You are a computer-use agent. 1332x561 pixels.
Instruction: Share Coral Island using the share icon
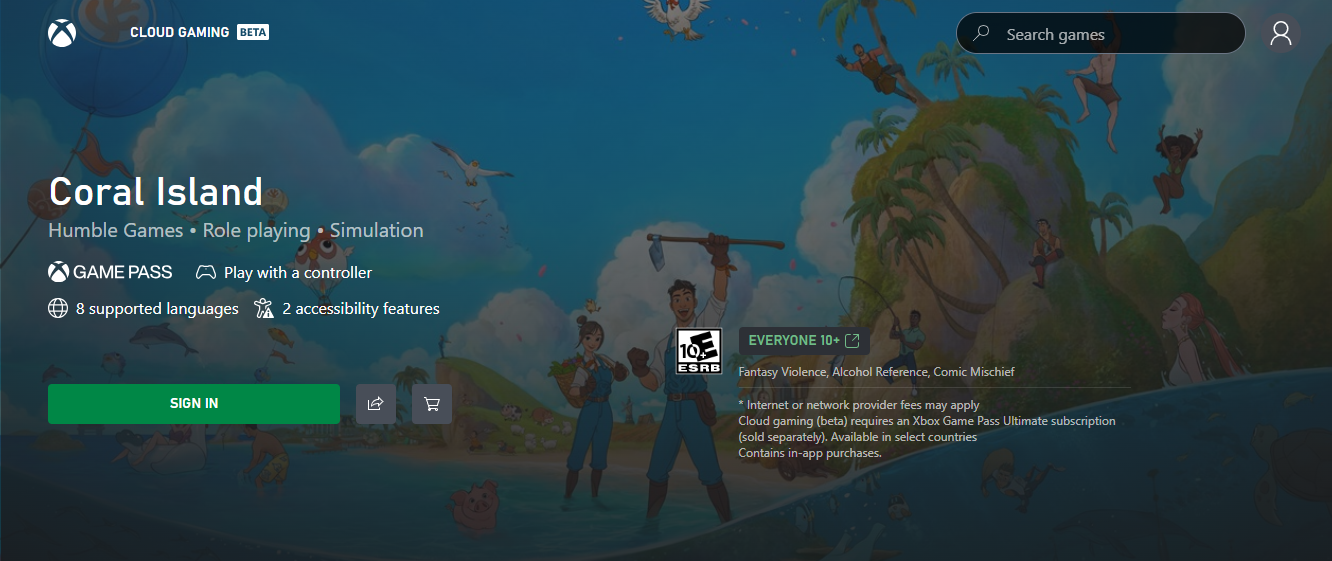click(x=376, y=404)
